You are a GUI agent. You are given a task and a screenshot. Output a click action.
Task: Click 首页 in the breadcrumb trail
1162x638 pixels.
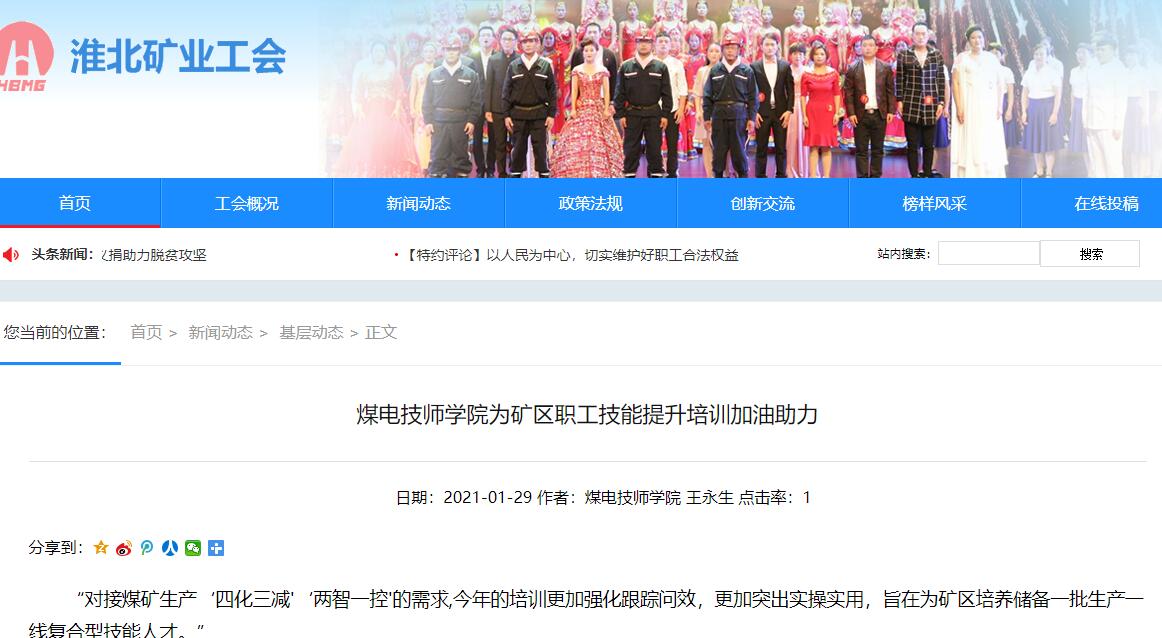click(x=146, y=333)
